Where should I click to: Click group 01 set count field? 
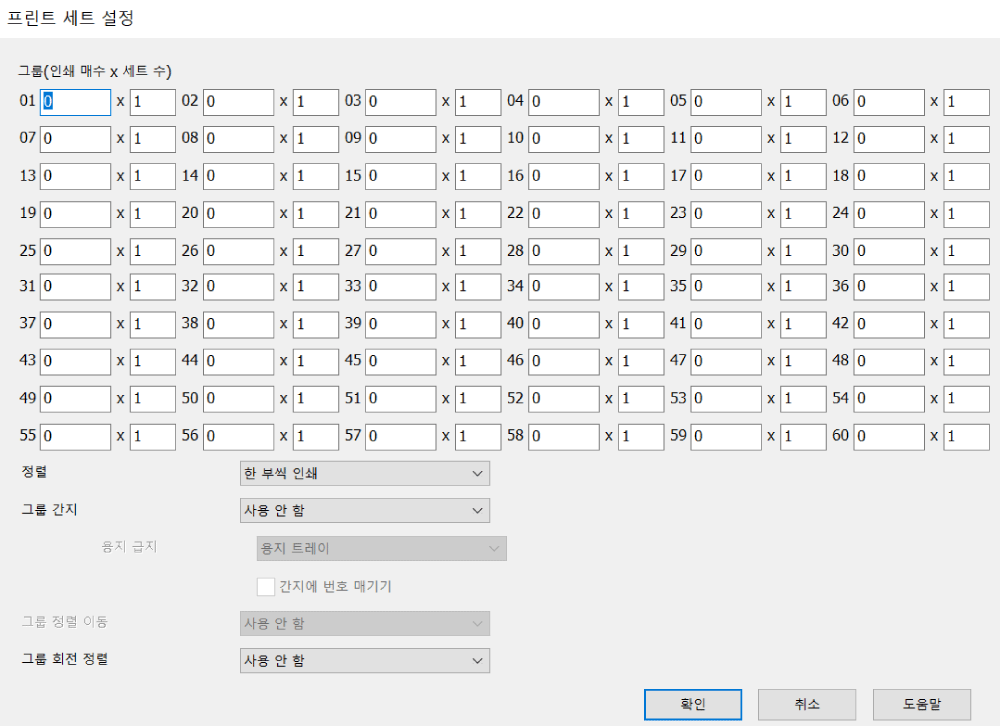(x=152, y=101)
